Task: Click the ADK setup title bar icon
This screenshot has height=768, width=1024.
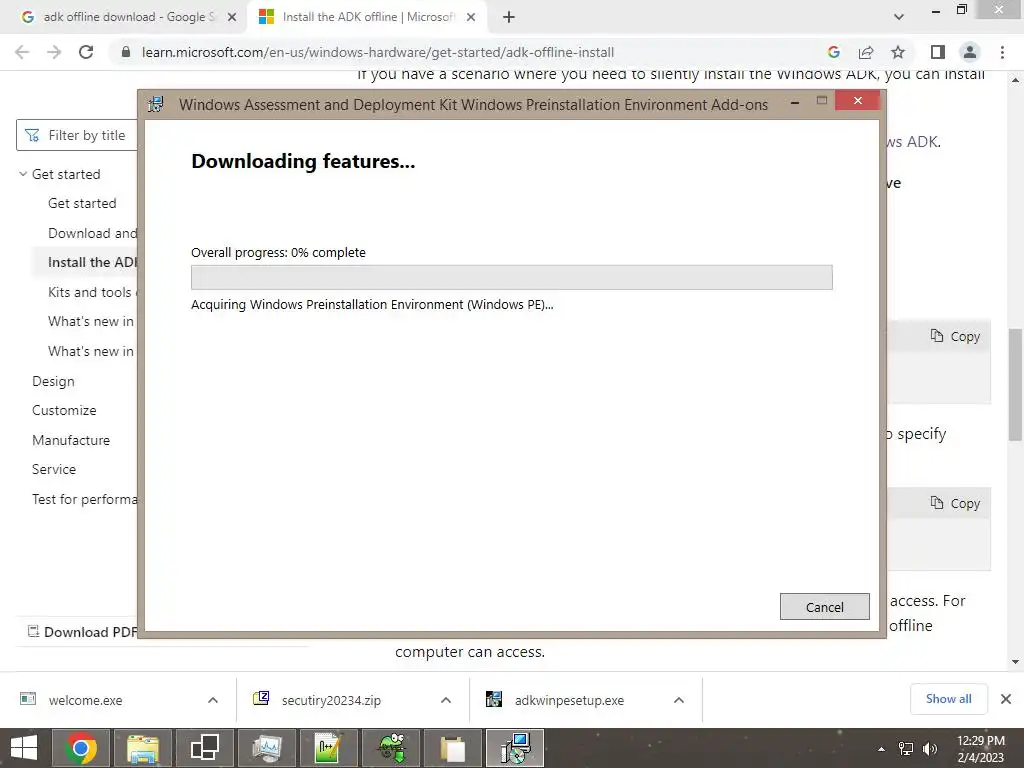Action: point(156,104)
